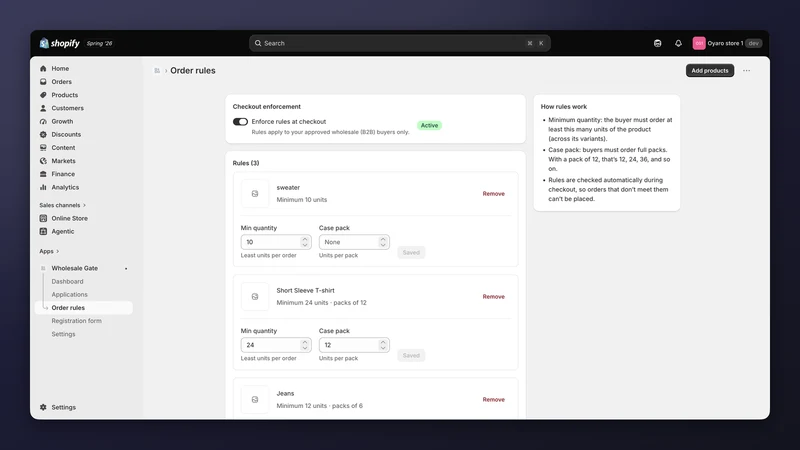Remove the Short Sleeve T-shirt rule
800x450 pixels.
[493, 296]
